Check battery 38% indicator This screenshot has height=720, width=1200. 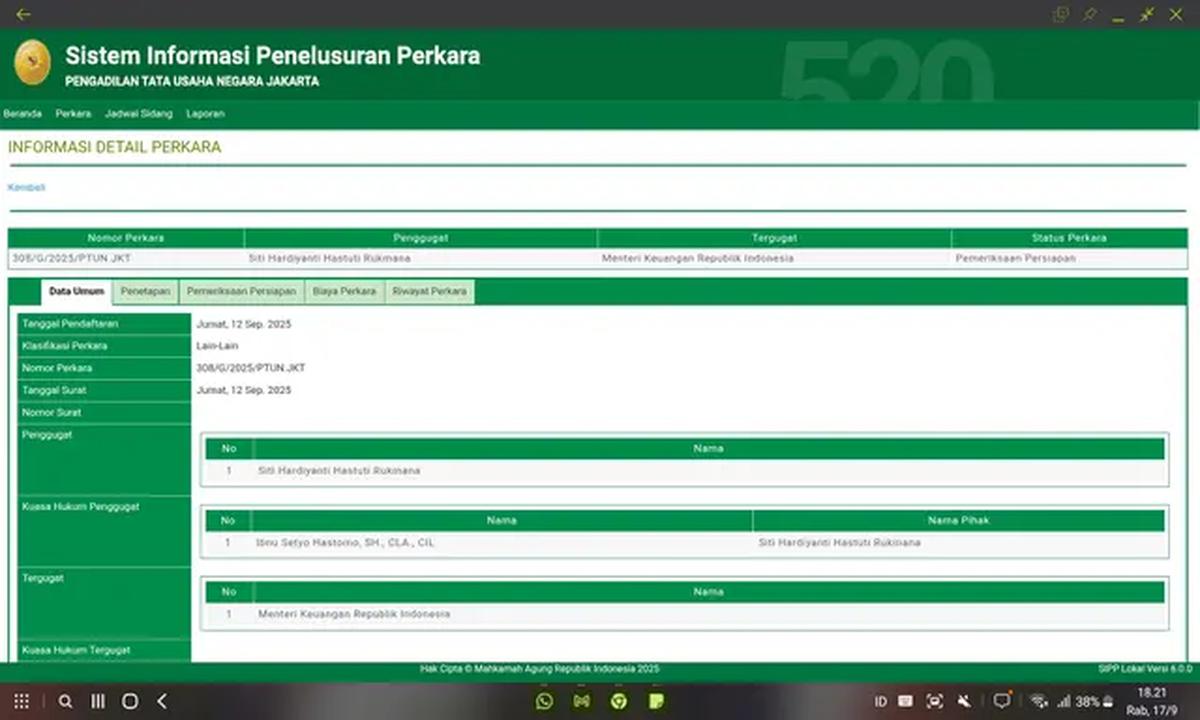1095,702
